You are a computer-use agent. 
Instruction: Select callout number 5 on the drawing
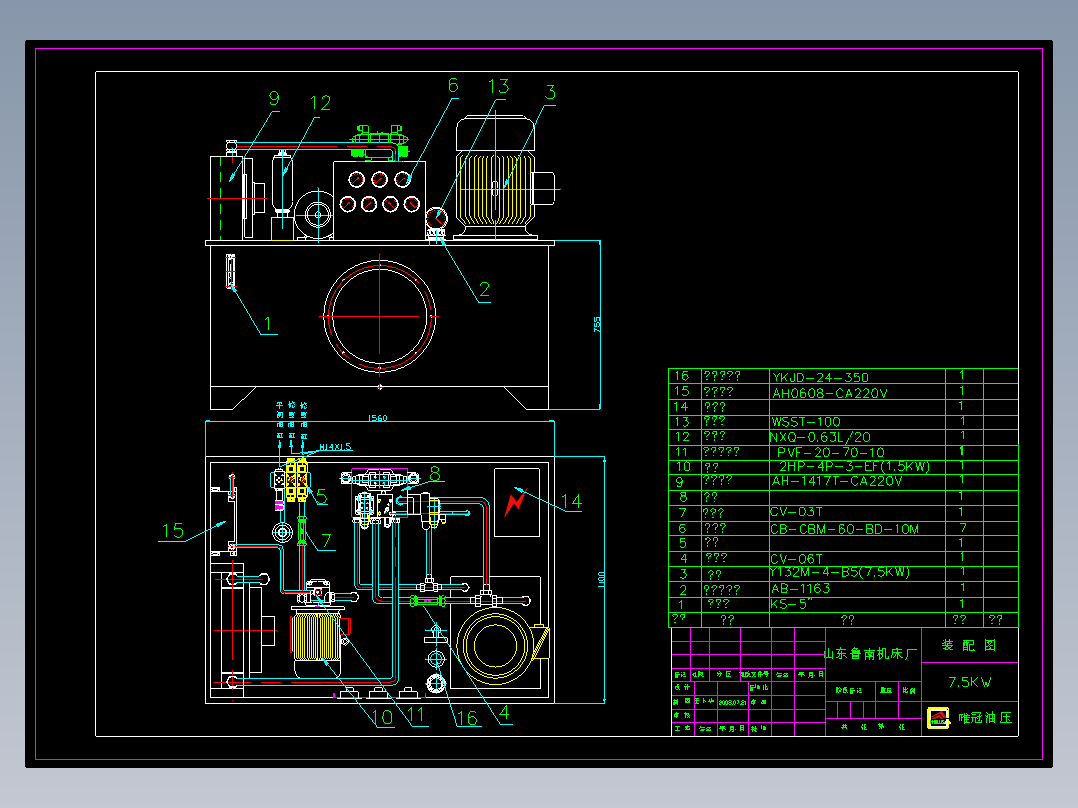tap(322, 496)
